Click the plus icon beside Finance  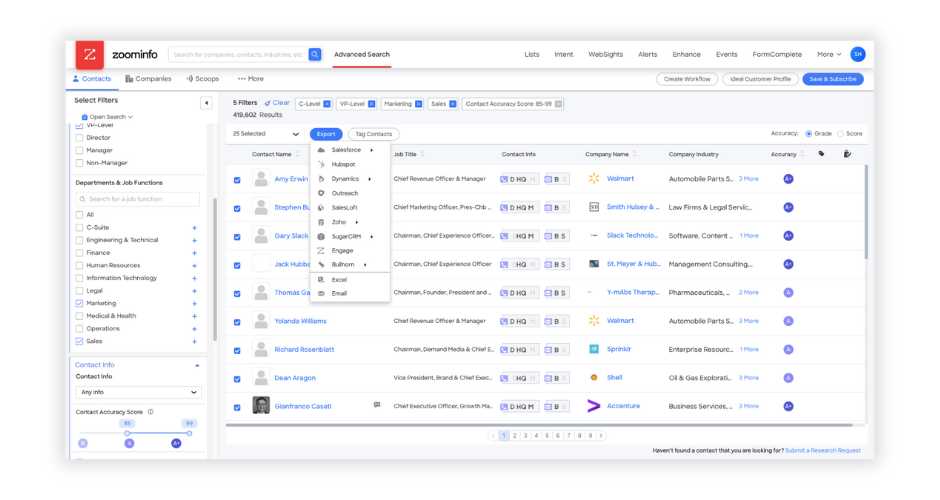pyautogui.click(x=194, y=253)
